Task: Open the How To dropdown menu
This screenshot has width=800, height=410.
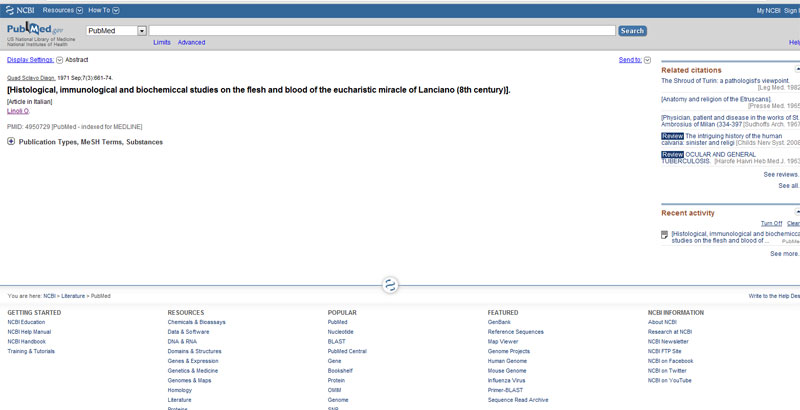Action: tap(104, 10)
